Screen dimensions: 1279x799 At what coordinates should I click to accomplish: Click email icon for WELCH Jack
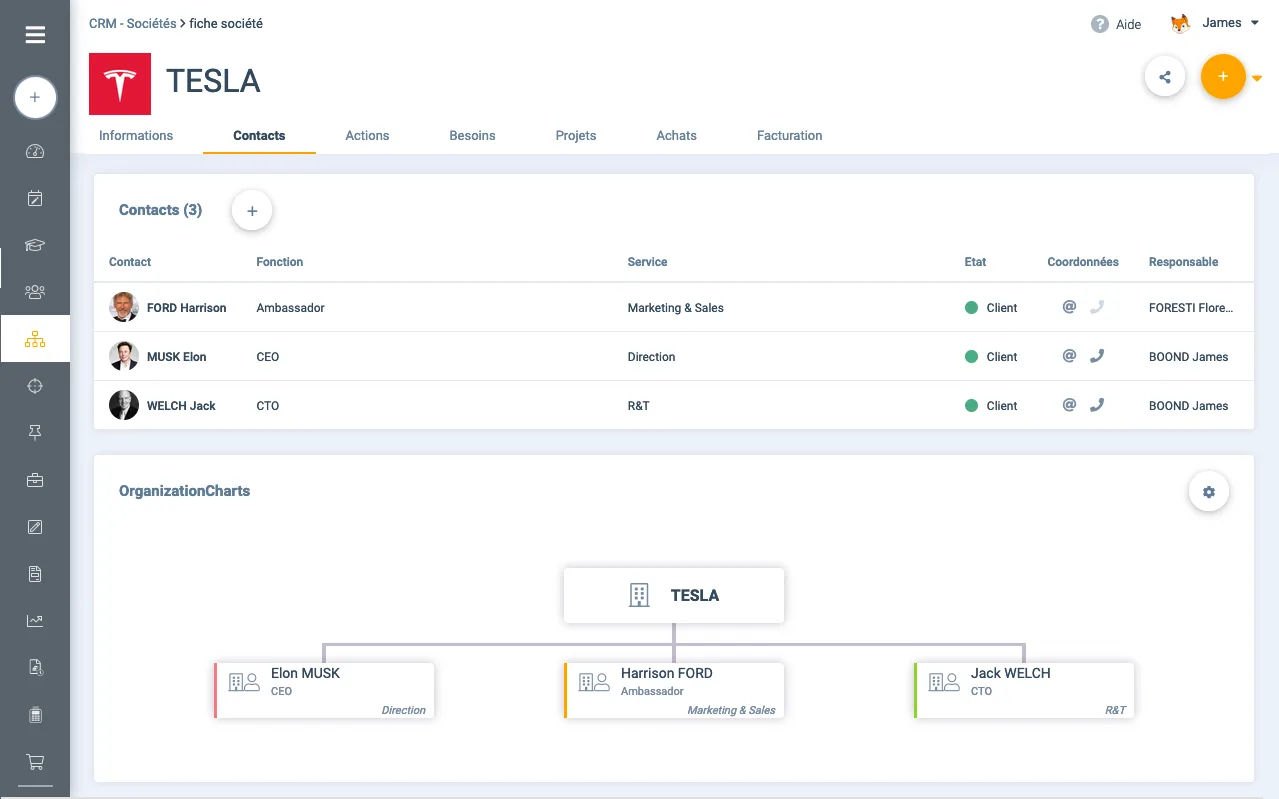pyautogui.click(x=1069, y=405)
